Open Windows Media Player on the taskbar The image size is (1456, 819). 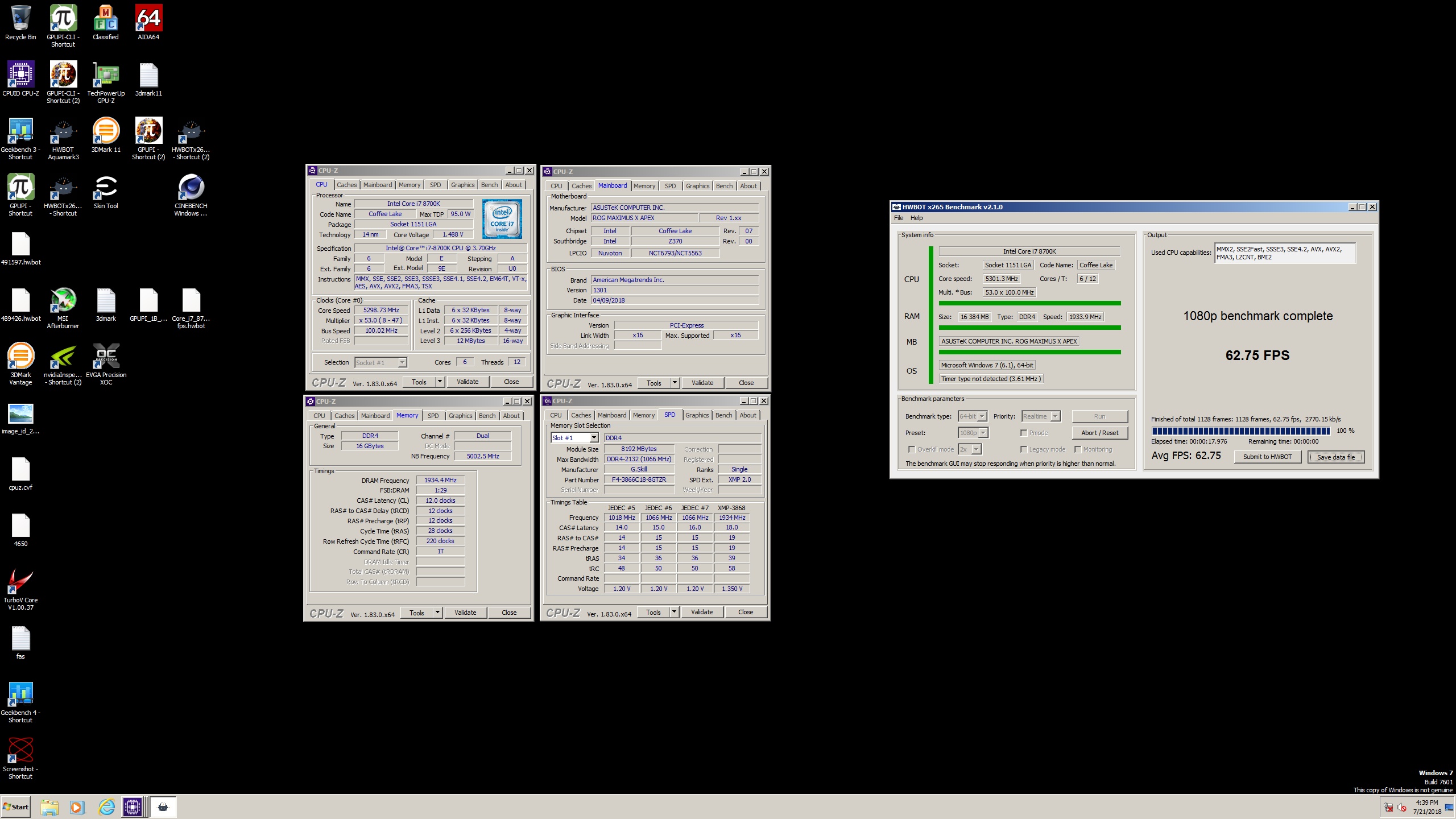pos(77,807)
